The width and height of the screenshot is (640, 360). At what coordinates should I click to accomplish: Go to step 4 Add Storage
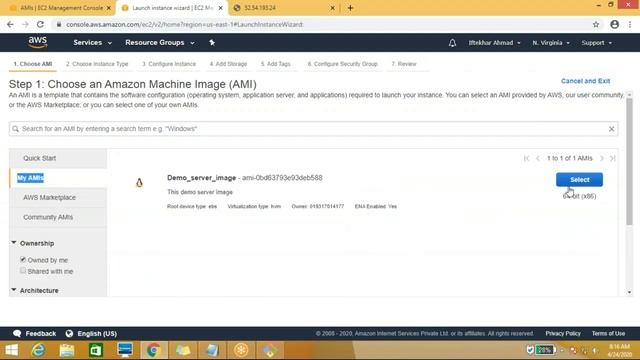229,64
